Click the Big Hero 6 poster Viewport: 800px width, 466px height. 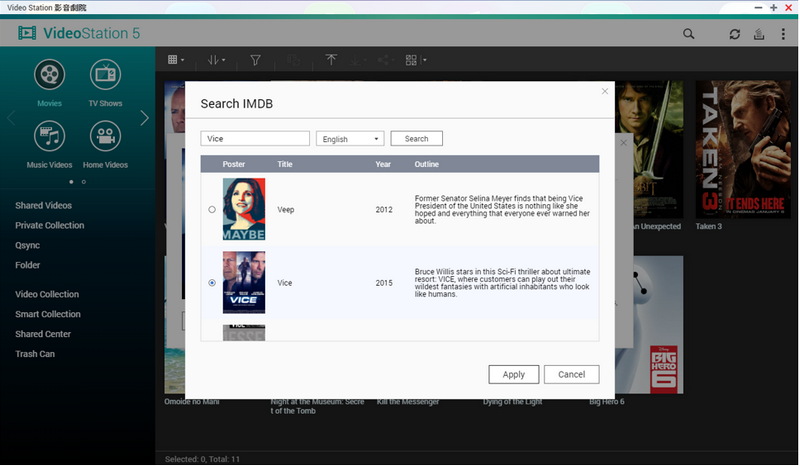[649, 325]
